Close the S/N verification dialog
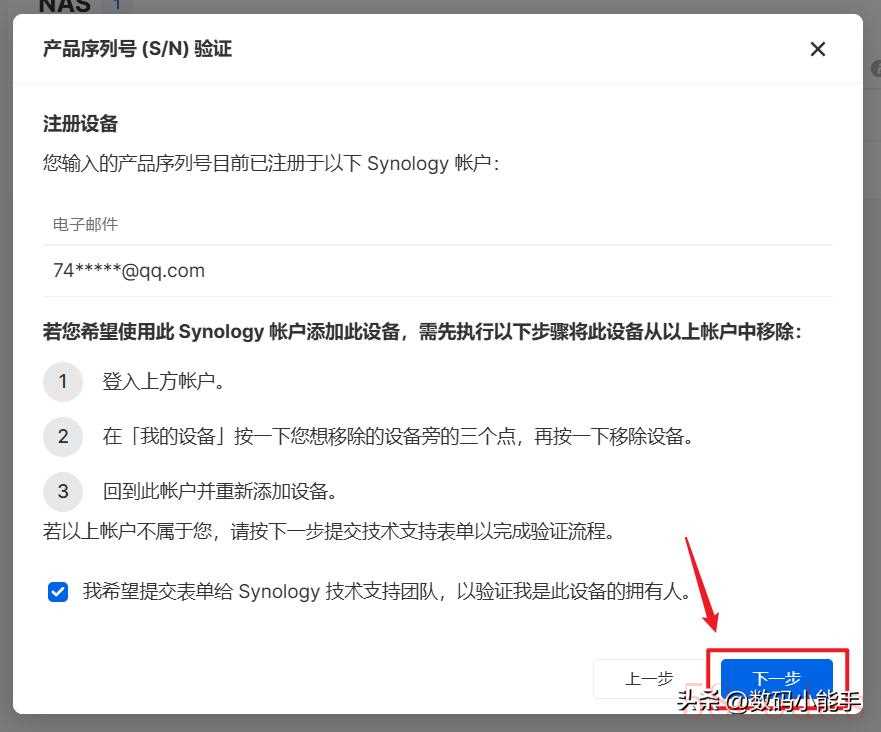The image size is (881, 732). pyautogui.click(x=818, y=49)
